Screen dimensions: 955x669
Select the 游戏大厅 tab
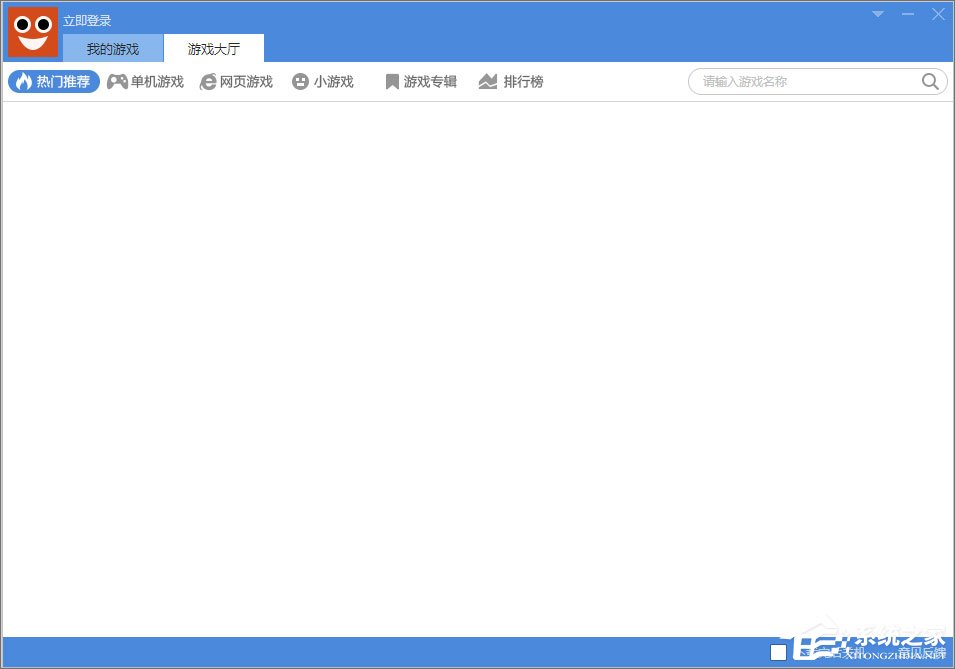tap(214, 49)
